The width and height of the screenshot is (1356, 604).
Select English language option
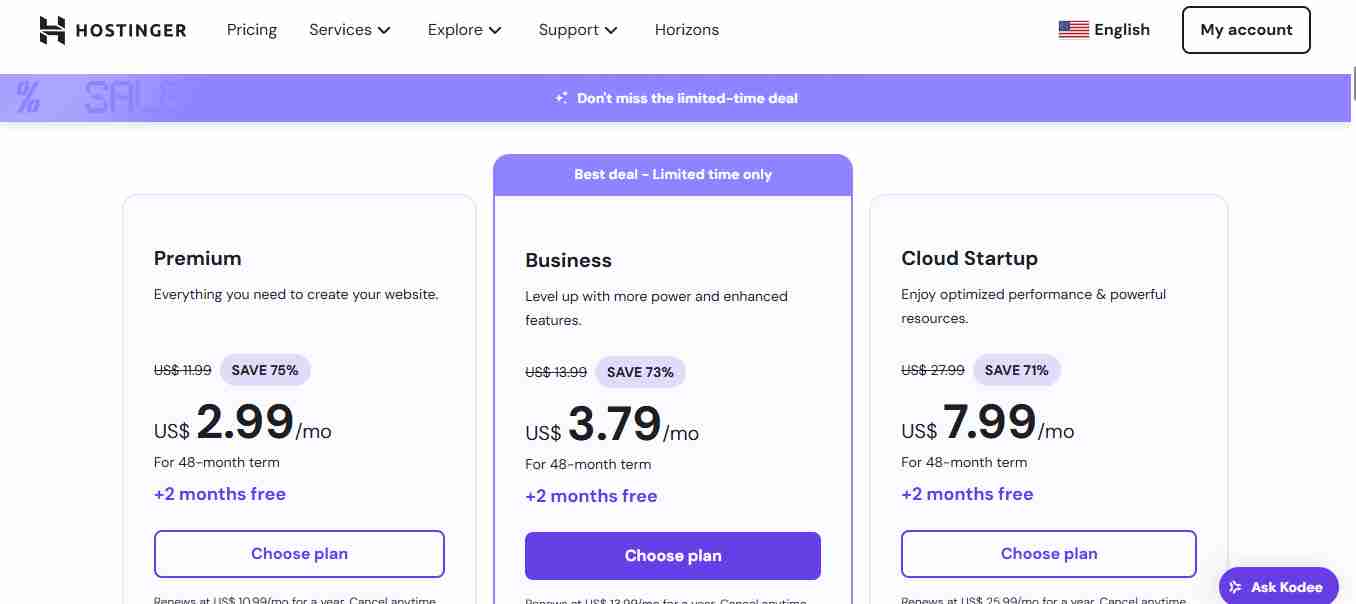click(1121, 30)
